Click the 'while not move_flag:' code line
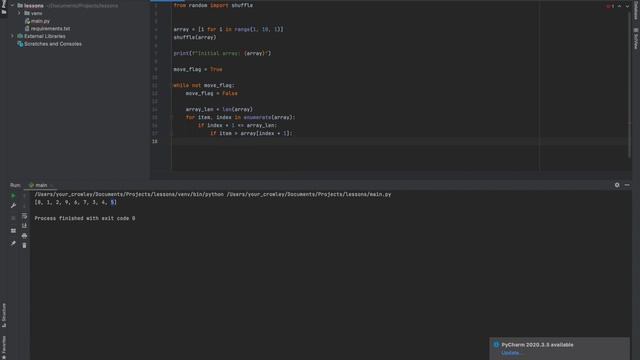640x360 pixels. [x=204, y=85]
